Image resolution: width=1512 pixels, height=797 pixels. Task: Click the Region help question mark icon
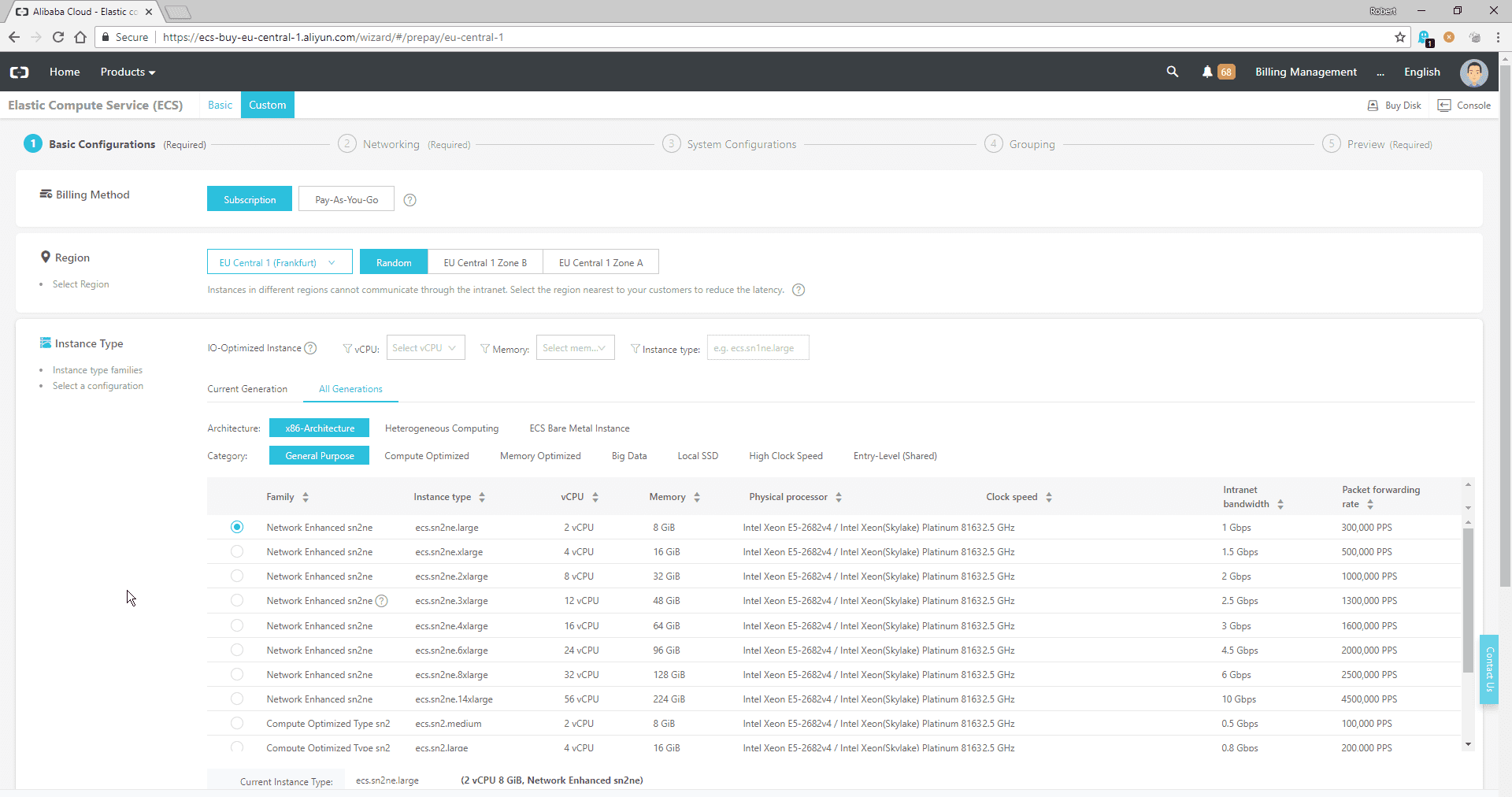799,290
